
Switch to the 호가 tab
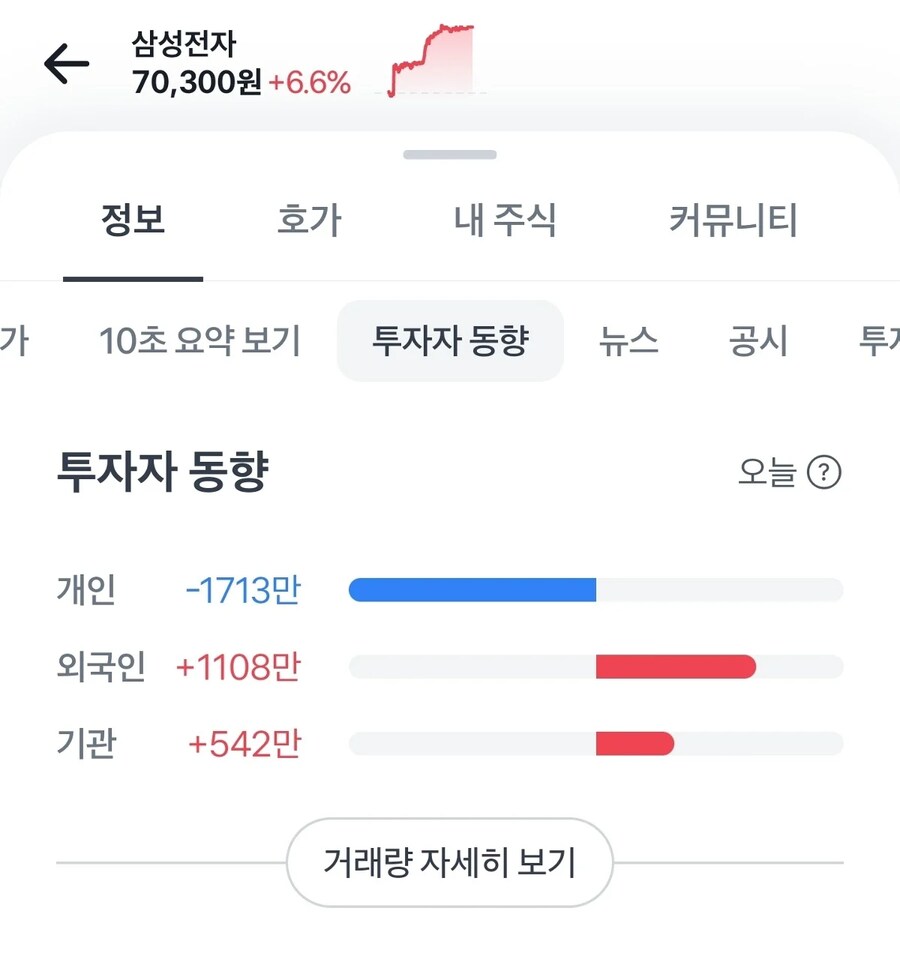[311, 222]
